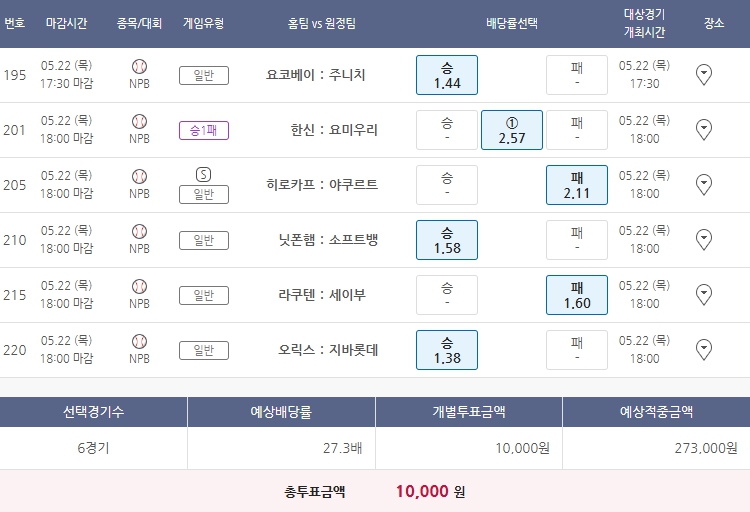The width and height of the screenshot is (750, 512).
Task: Select the 패 option for match 195
Action: point(577,75)
